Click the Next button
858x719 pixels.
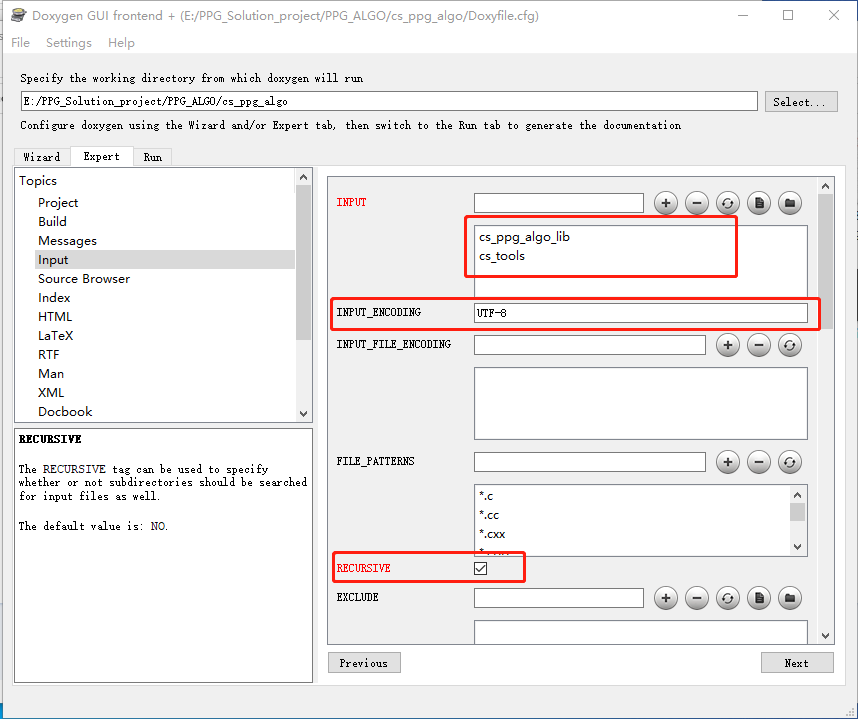(797, 663)
